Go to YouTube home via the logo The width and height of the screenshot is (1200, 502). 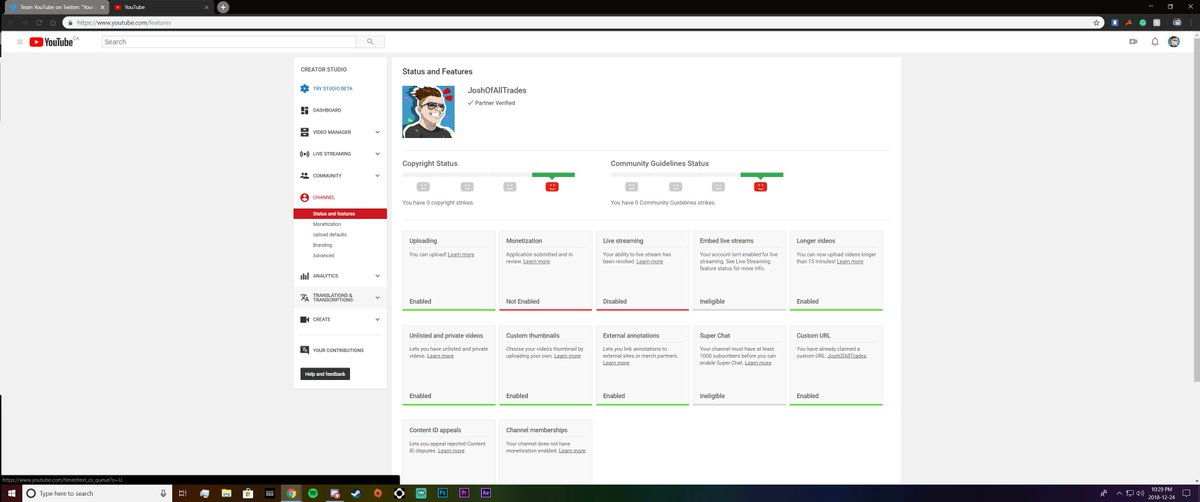(50, 42)
